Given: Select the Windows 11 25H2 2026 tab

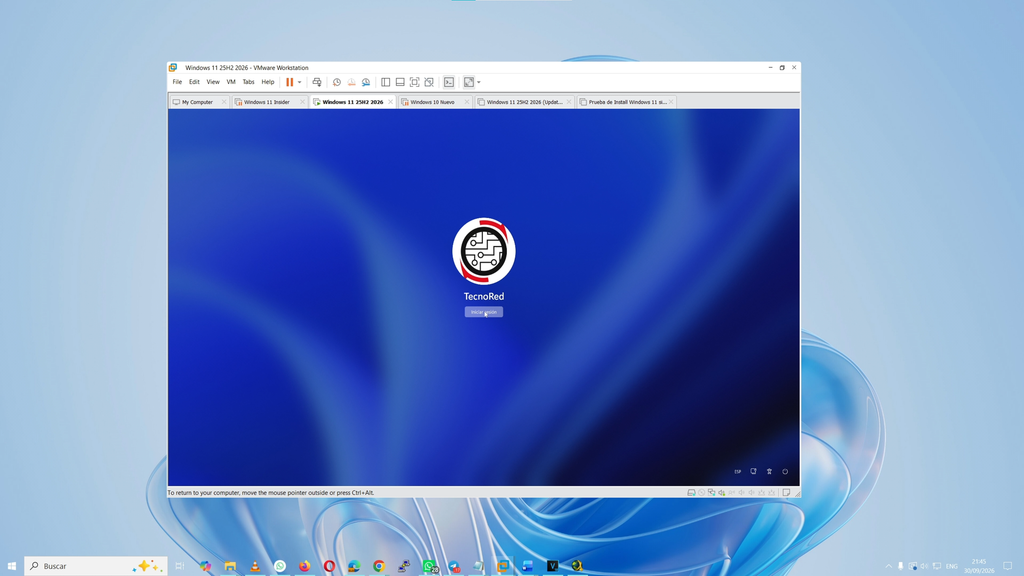Looking at the screenshot, I should coord(353,102).
